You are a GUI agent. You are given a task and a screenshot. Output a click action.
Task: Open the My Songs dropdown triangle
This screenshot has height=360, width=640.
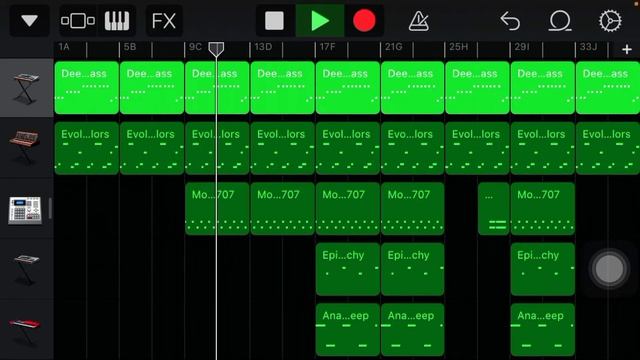coord(29,20)
